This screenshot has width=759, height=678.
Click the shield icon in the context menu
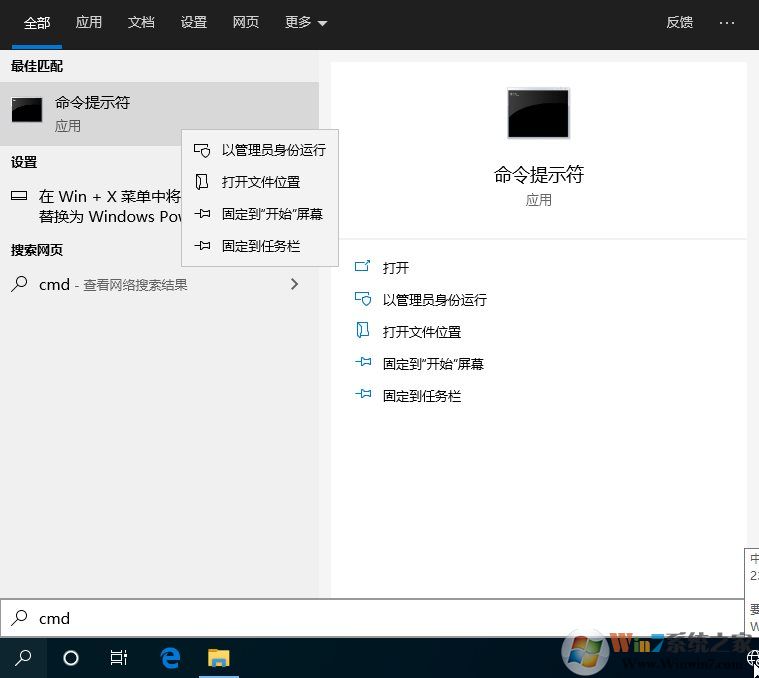202,150
